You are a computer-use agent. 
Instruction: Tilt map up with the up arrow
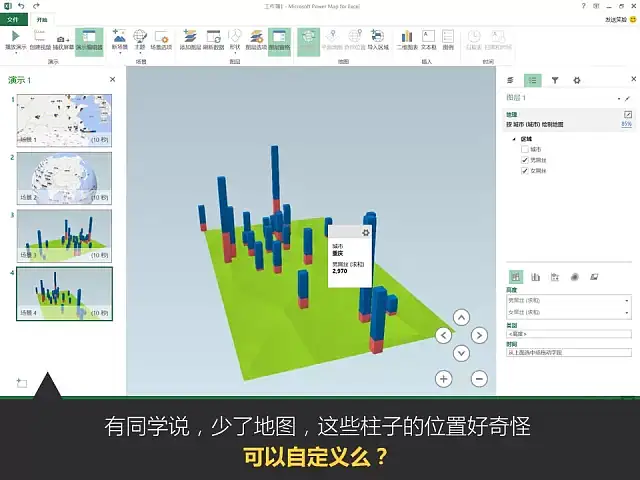(461, 317)
